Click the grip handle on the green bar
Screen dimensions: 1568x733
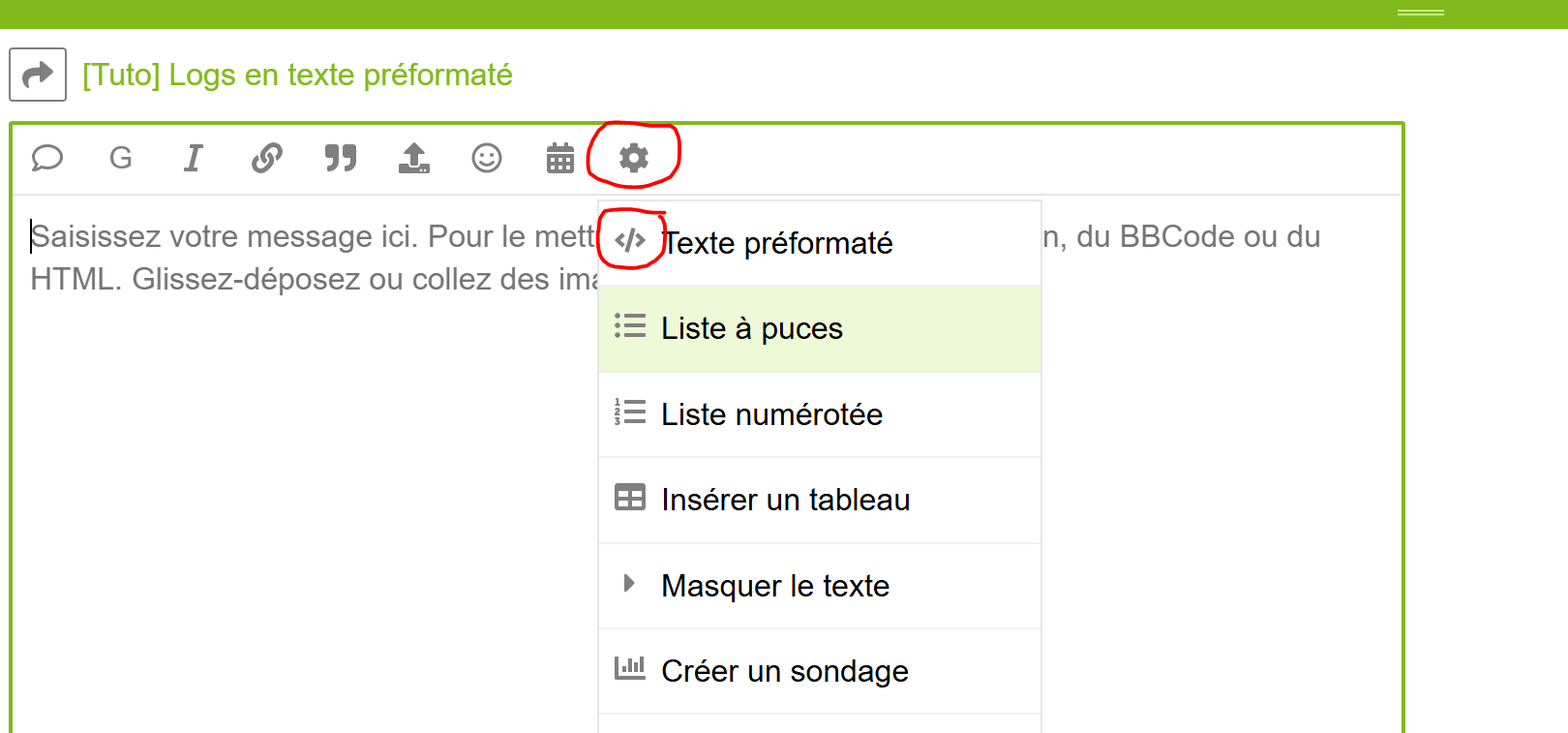click(1420, 13)
